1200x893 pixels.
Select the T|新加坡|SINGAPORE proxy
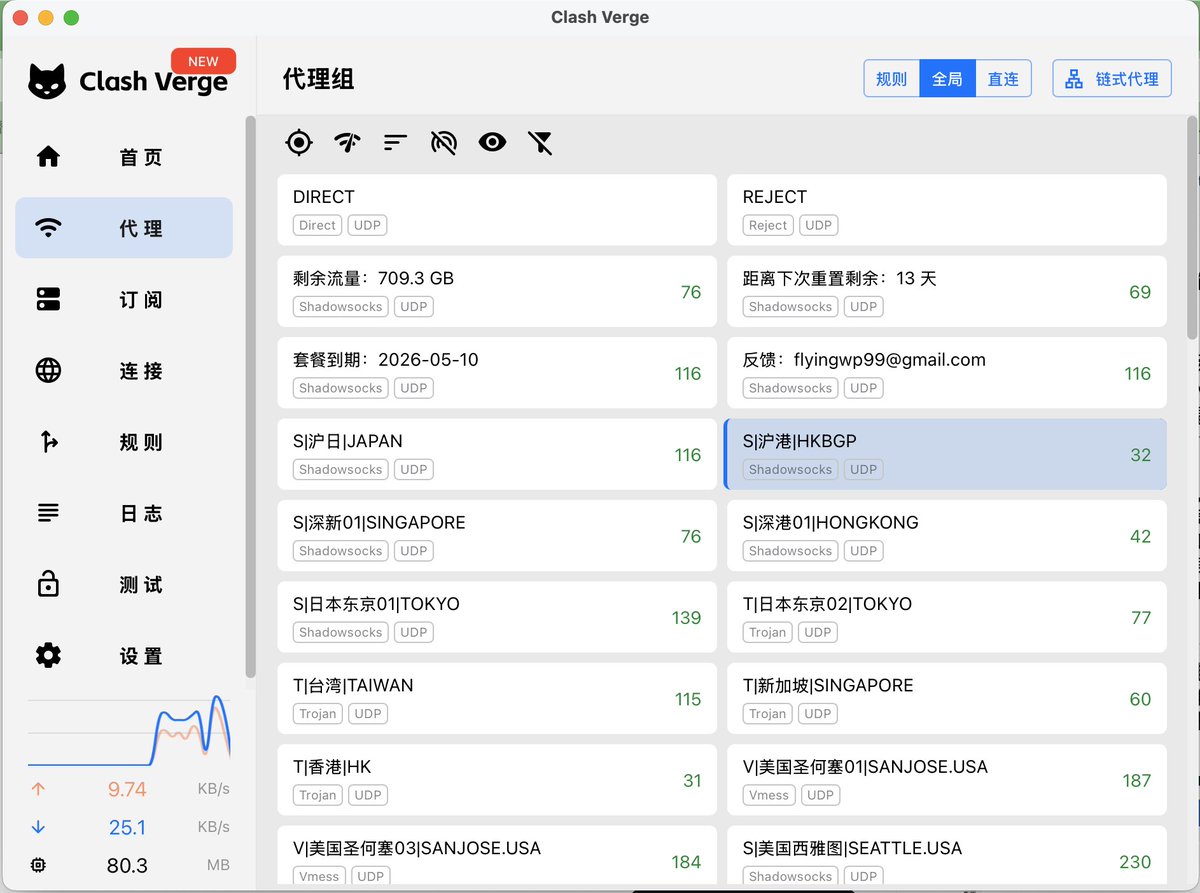tap(946, 699)
